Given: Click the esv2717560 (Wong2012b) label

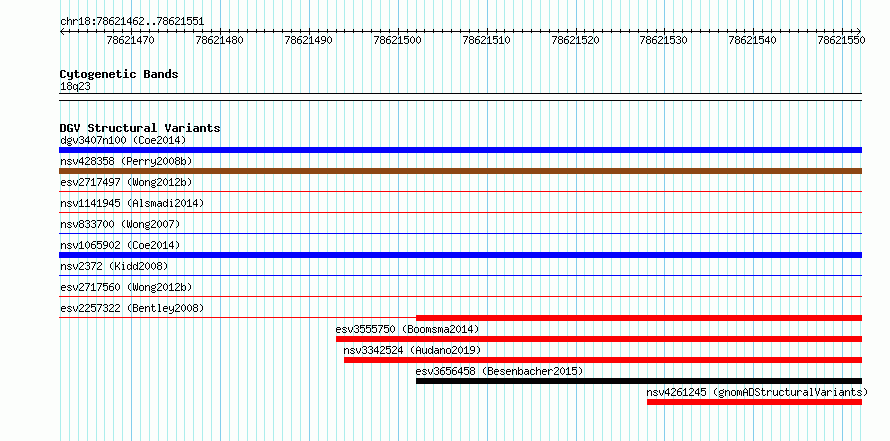Looking at the screenshot, I should pyautogui.click(x=126, y=287).
